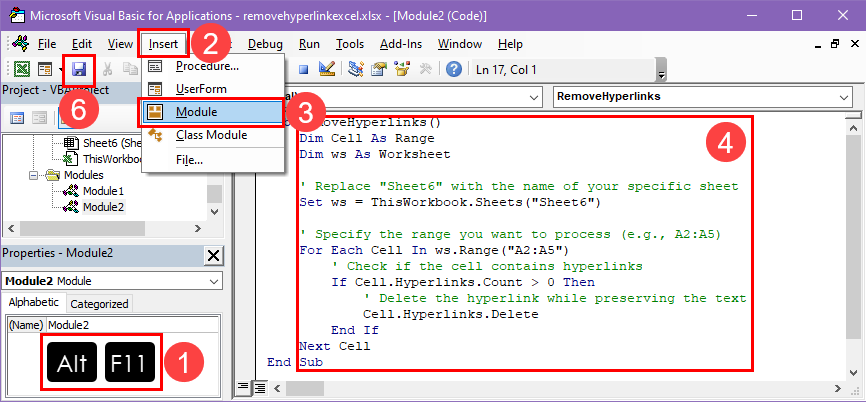This screenshot has width=866, height=402.
Task: Click the 'Next Cell' code line
Action: pyautogui.click(x=335, y=347)
